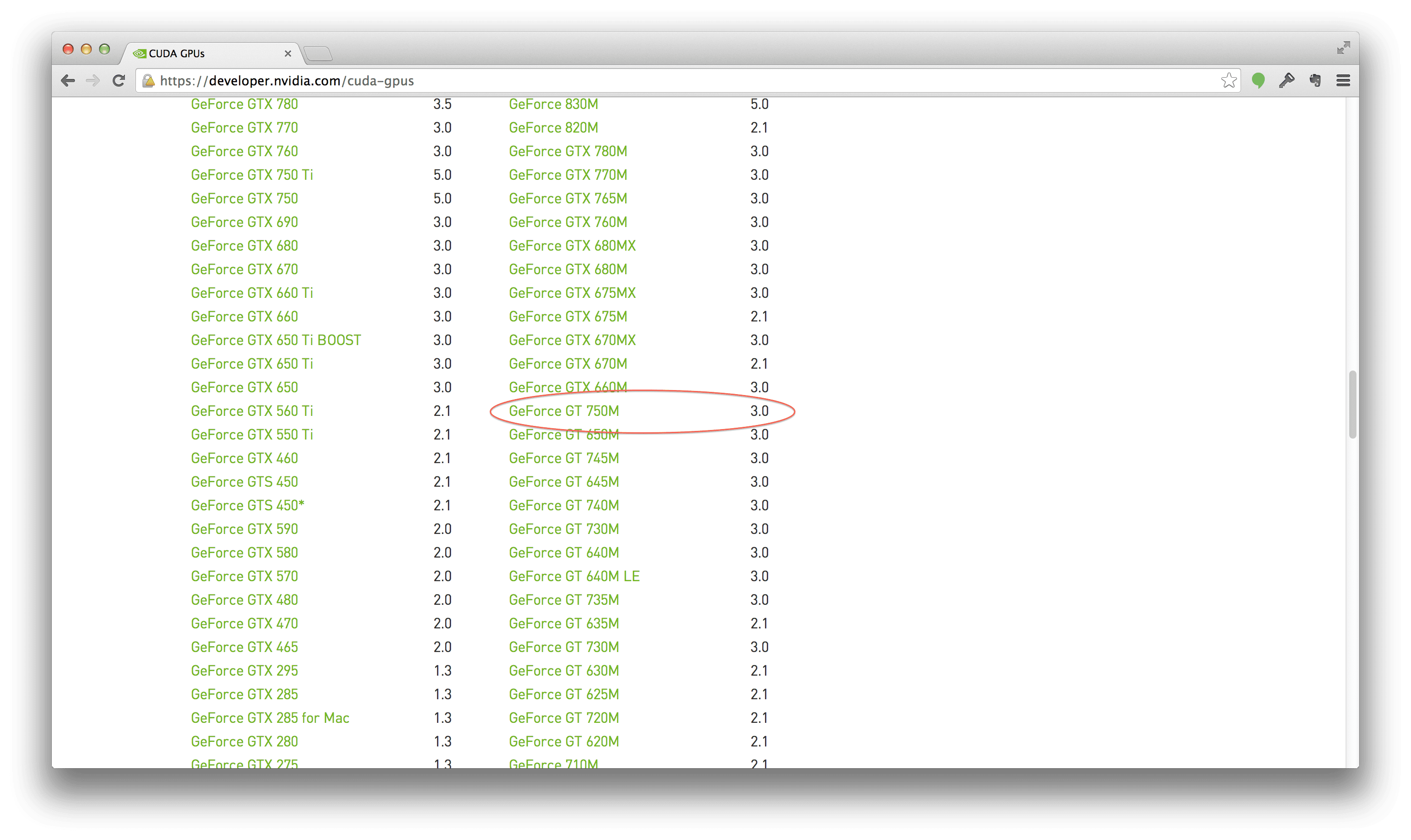This screenshot has height=840, width=1411.
Task: Open the GeForce GTX 550 Ti link
Action: click(251, 435)
